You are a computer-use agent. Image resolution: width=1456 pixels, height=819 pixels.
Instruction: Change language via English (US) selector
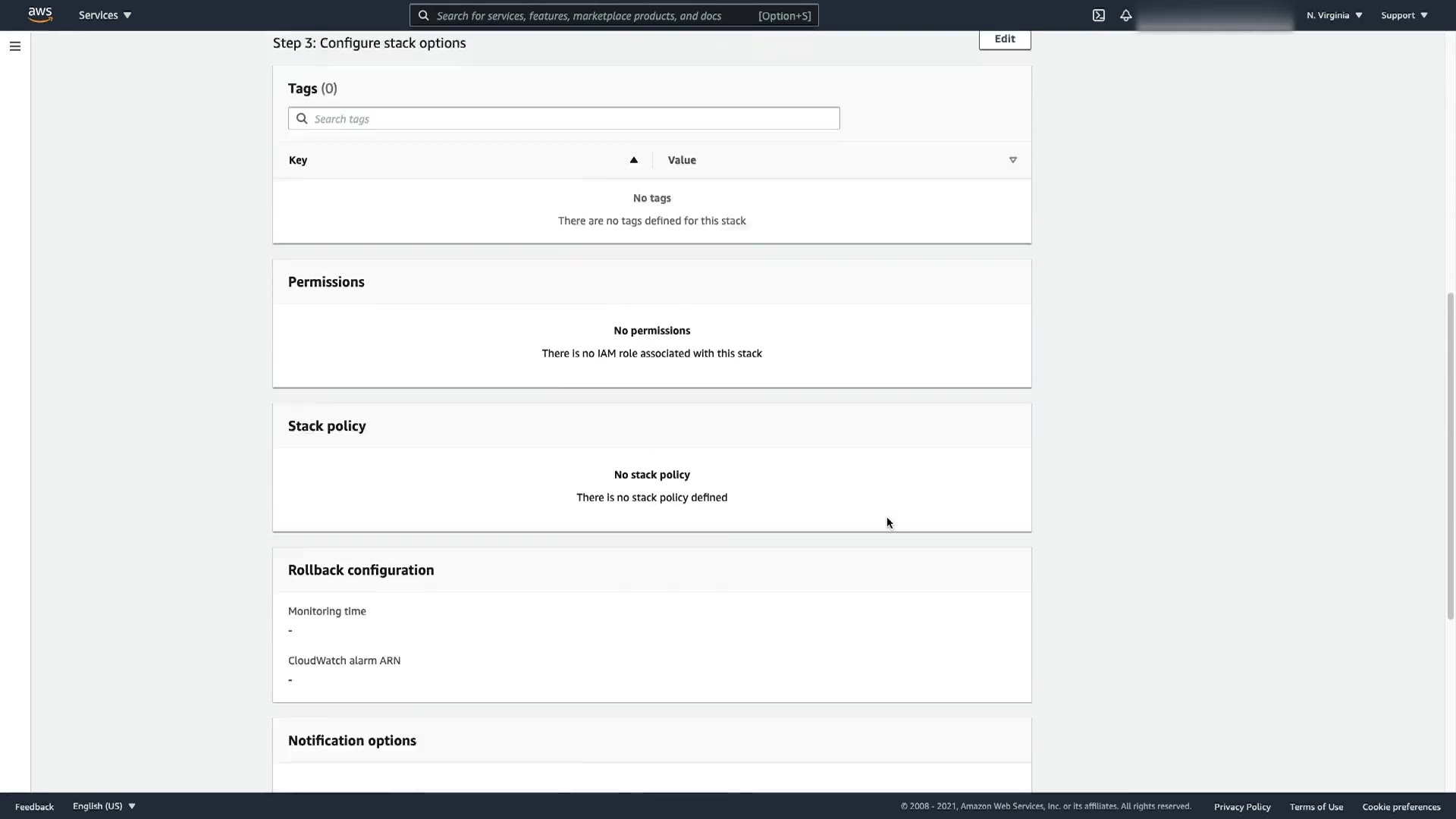click(x=104, y=806)
